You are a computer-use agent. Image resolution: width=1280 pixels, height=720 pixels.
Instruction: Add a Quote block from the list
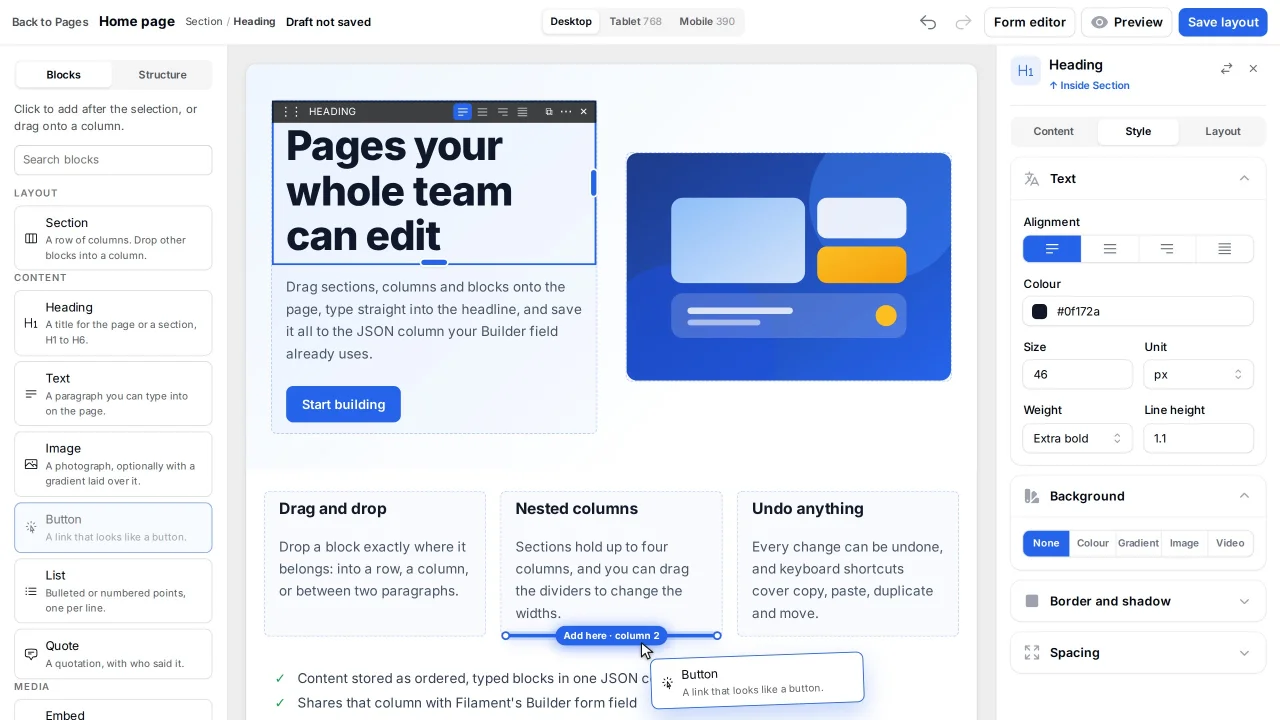point(113,653)
